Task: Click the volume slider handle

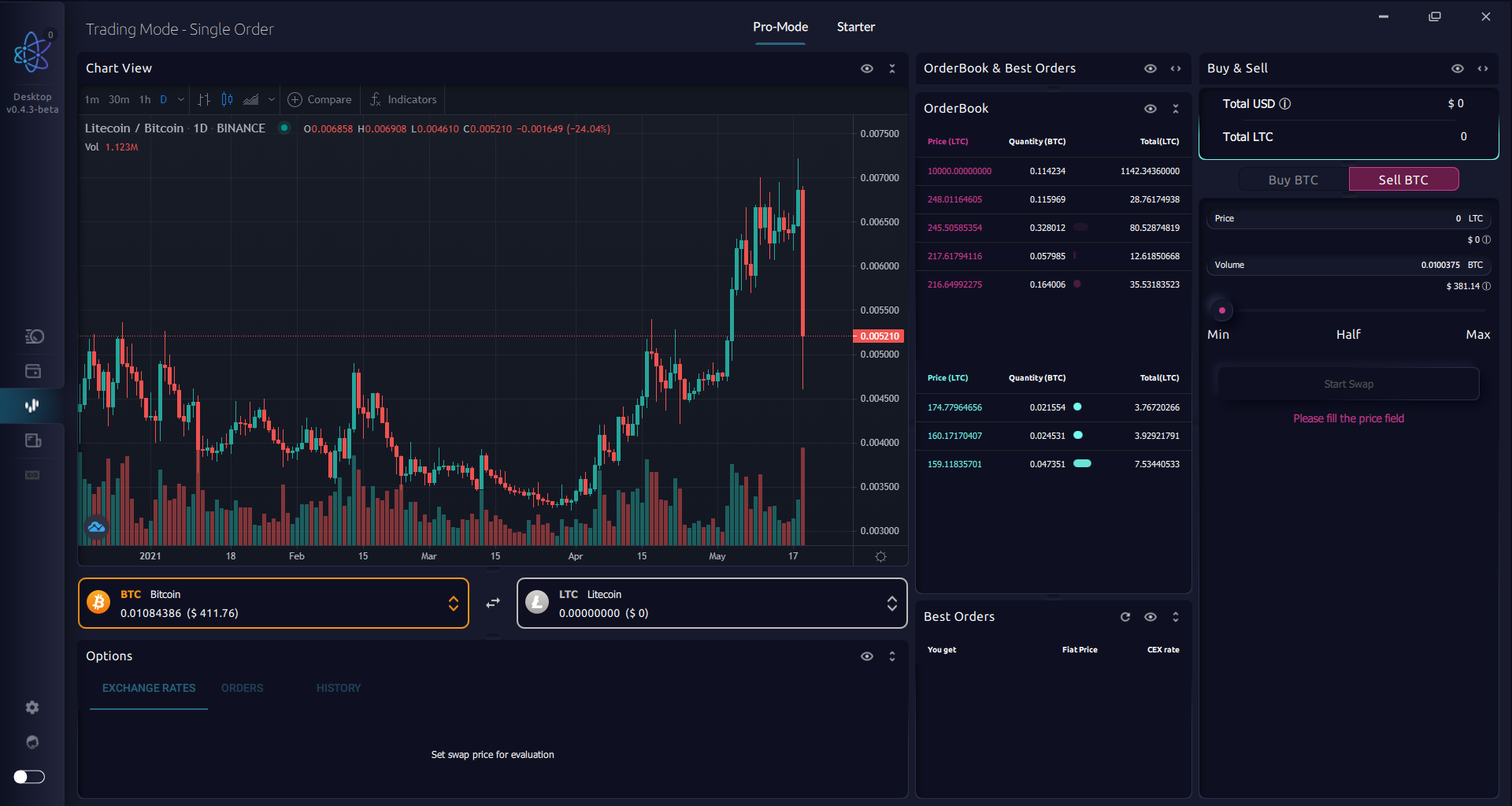Action: tap(1221, 310)
